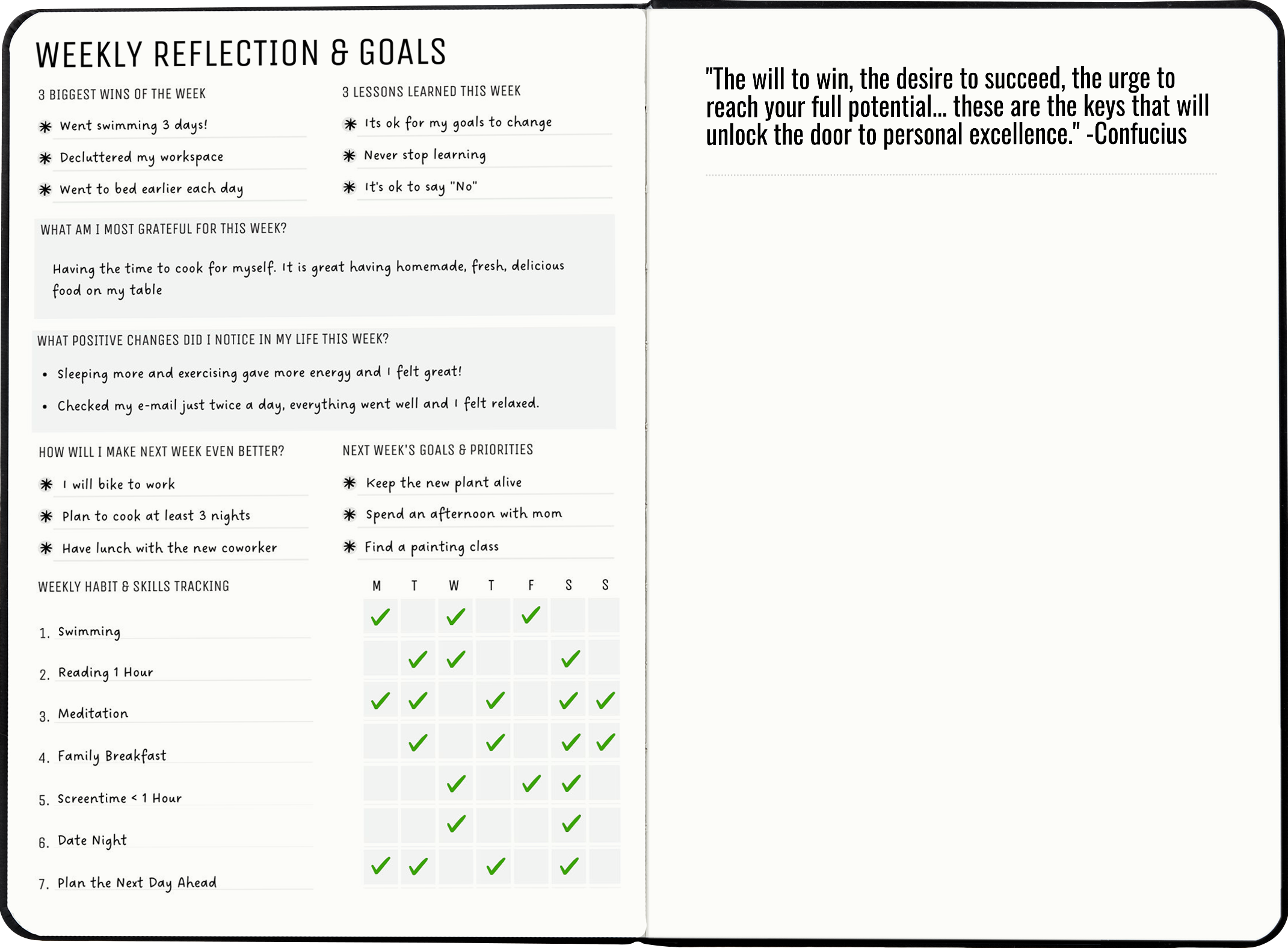Select the asterisk bullet before "Decluttered my workspace"
Screen dimensions: 1288x948
tap(45, 158)
